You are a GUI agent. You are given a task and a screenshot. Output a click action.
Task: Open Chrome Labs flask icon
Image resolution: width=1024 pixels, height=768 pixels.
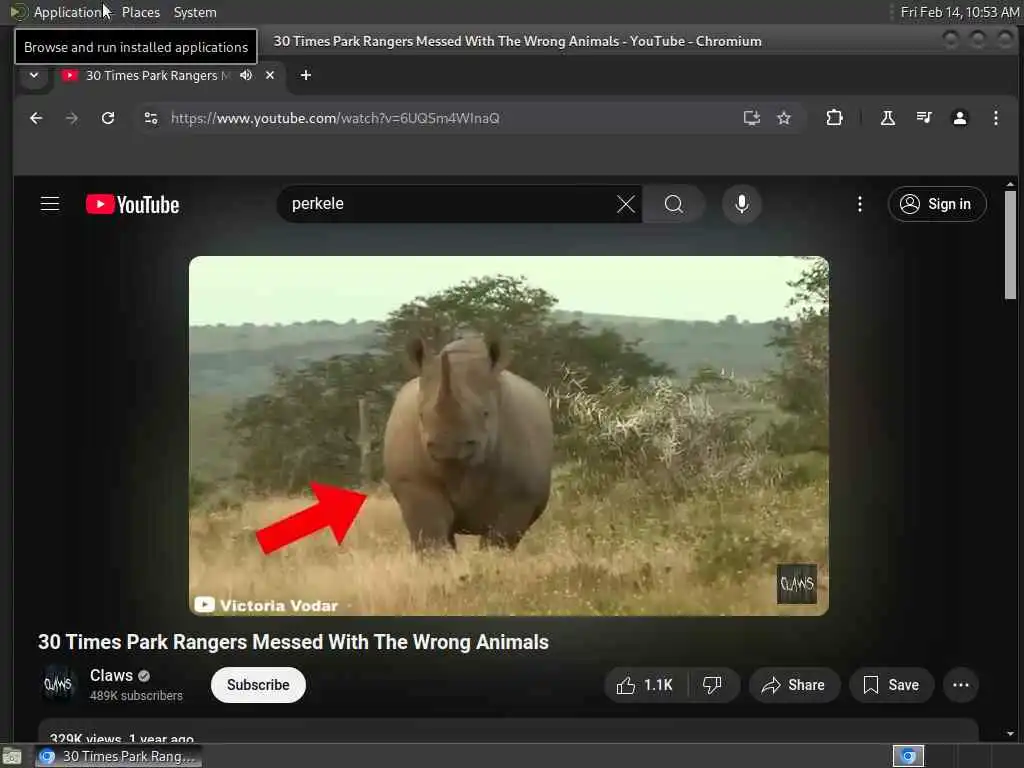888,118
